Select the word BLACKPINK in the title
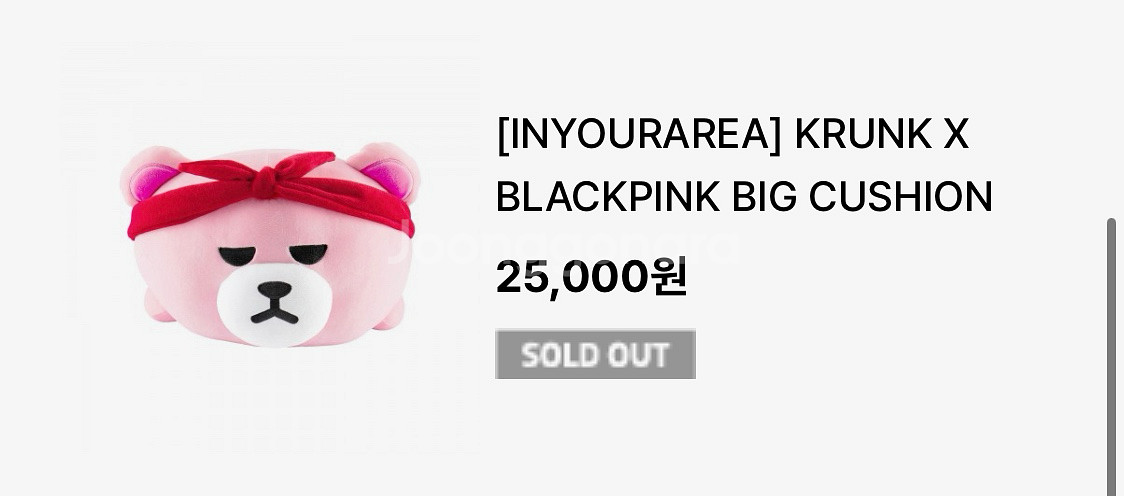Screen dimensions: 1124x496 pos(608,196)
